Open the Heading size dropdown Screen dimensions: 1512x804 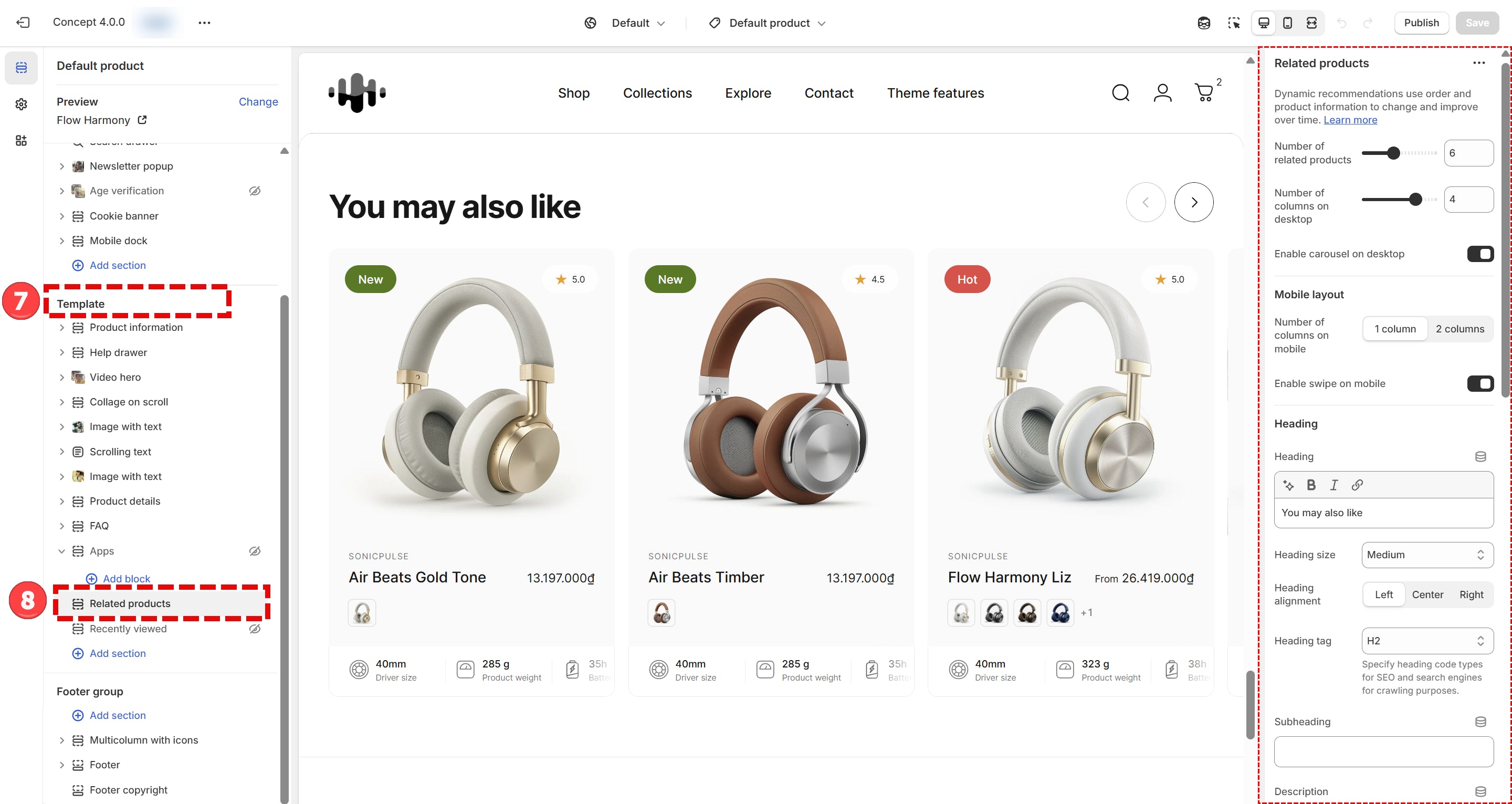click(x=1427, y=555)
